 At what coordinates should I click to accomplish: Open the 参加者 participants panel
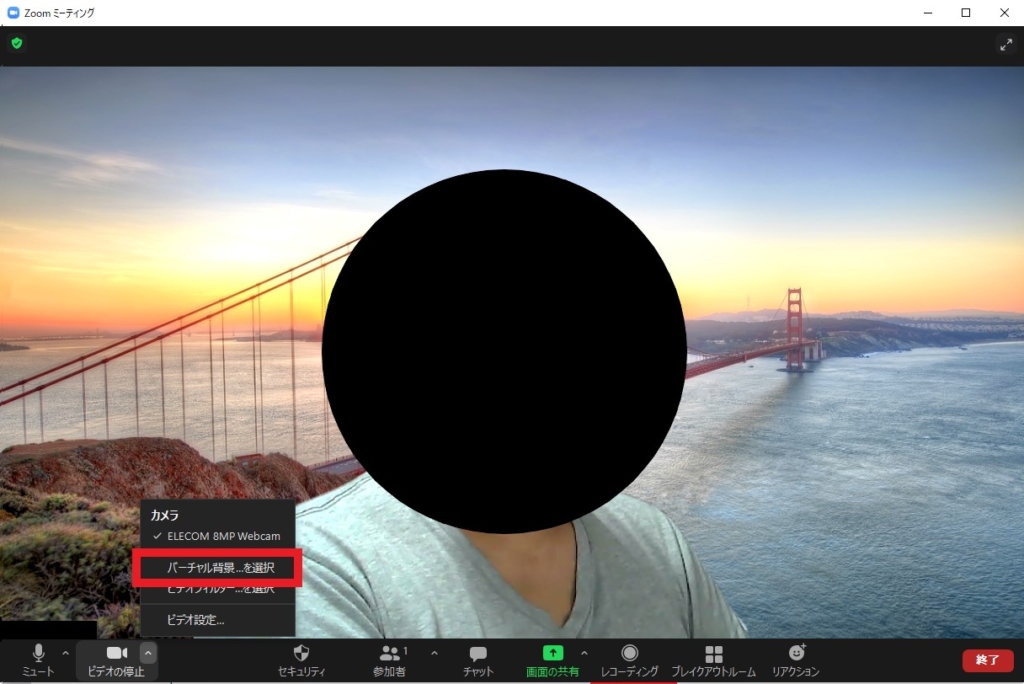coord(391,660)
